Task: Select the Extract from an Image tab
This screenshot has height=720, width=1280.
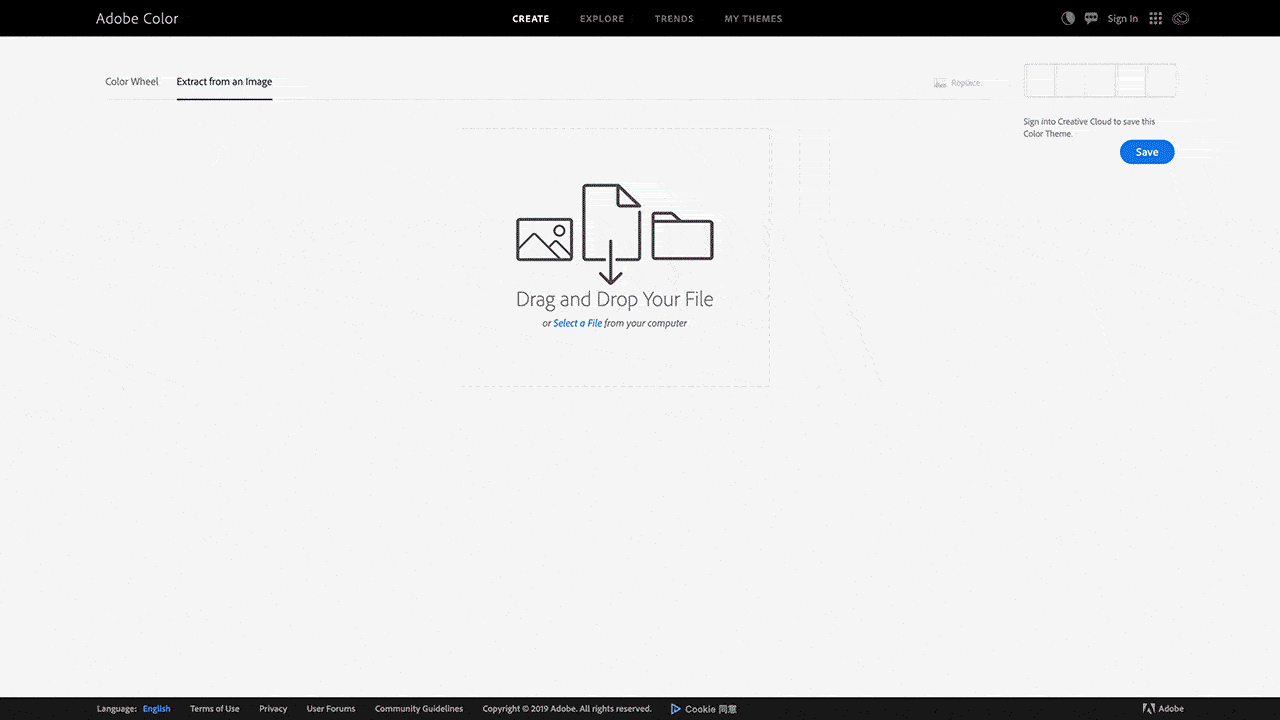Action: (x=224, y=82)
